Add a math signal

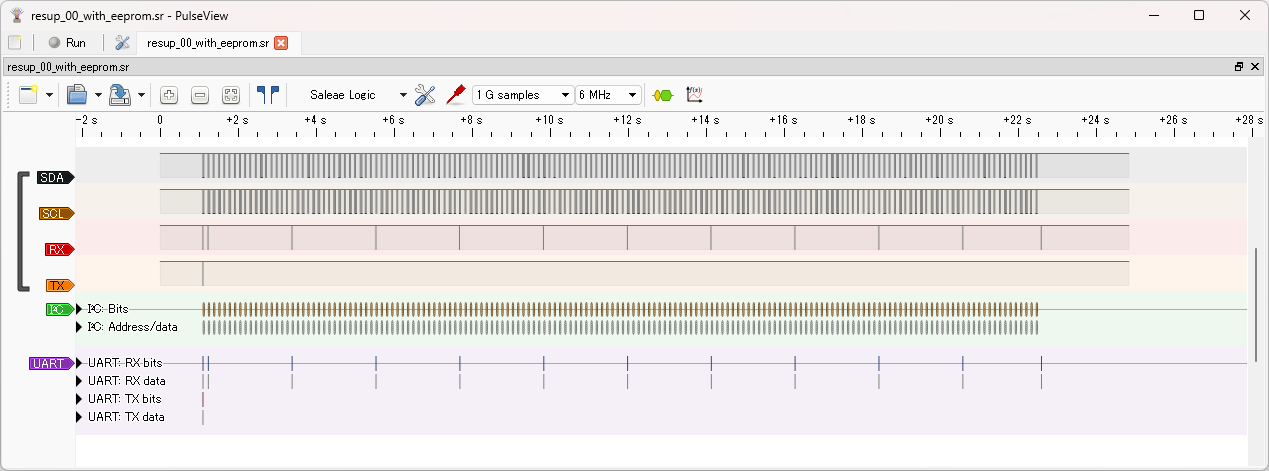click(x=695, y=95)
